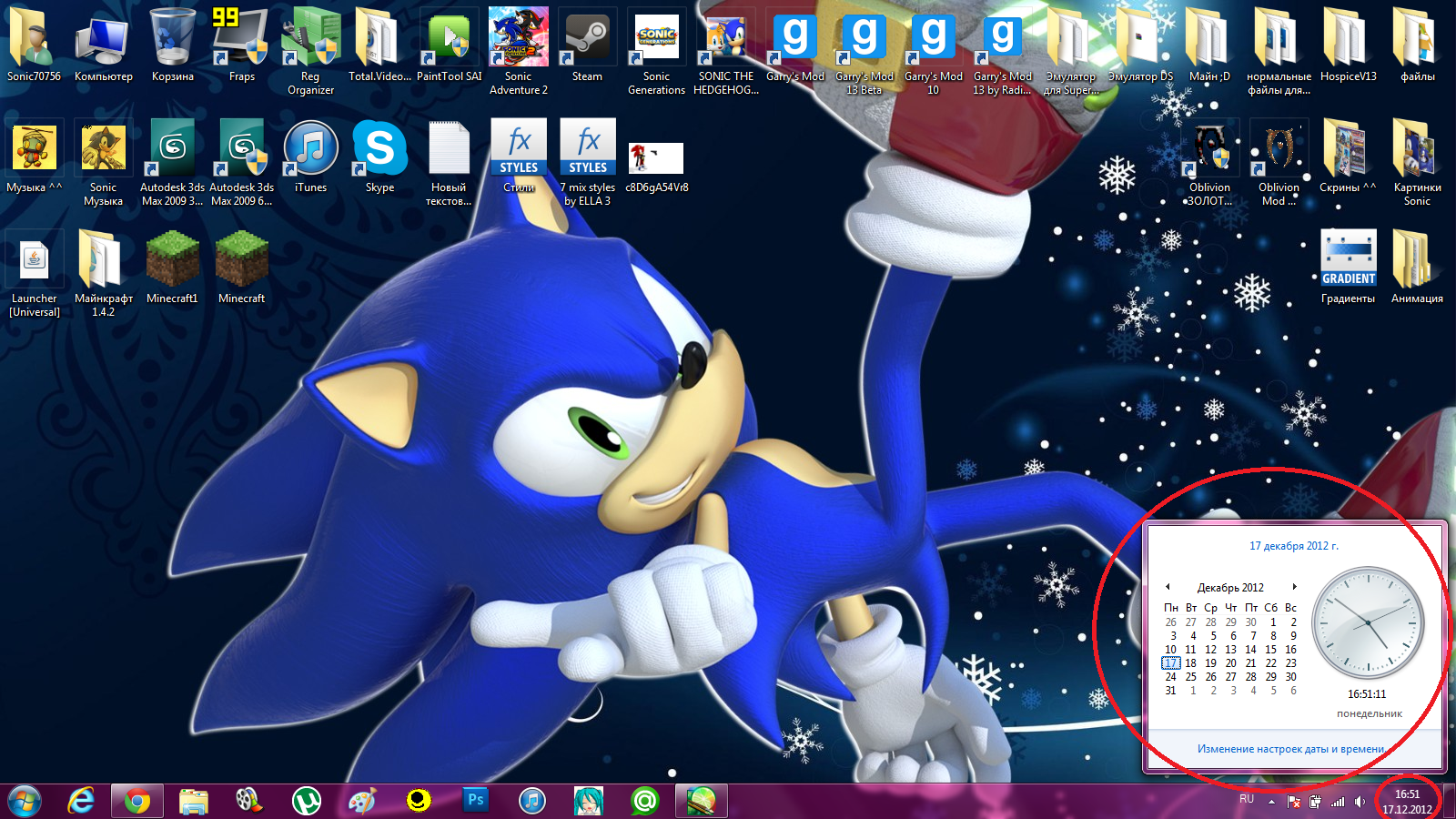Open the Launcher [Universal] file
This screenshot has width=1456, height=819.
[34, 274]
